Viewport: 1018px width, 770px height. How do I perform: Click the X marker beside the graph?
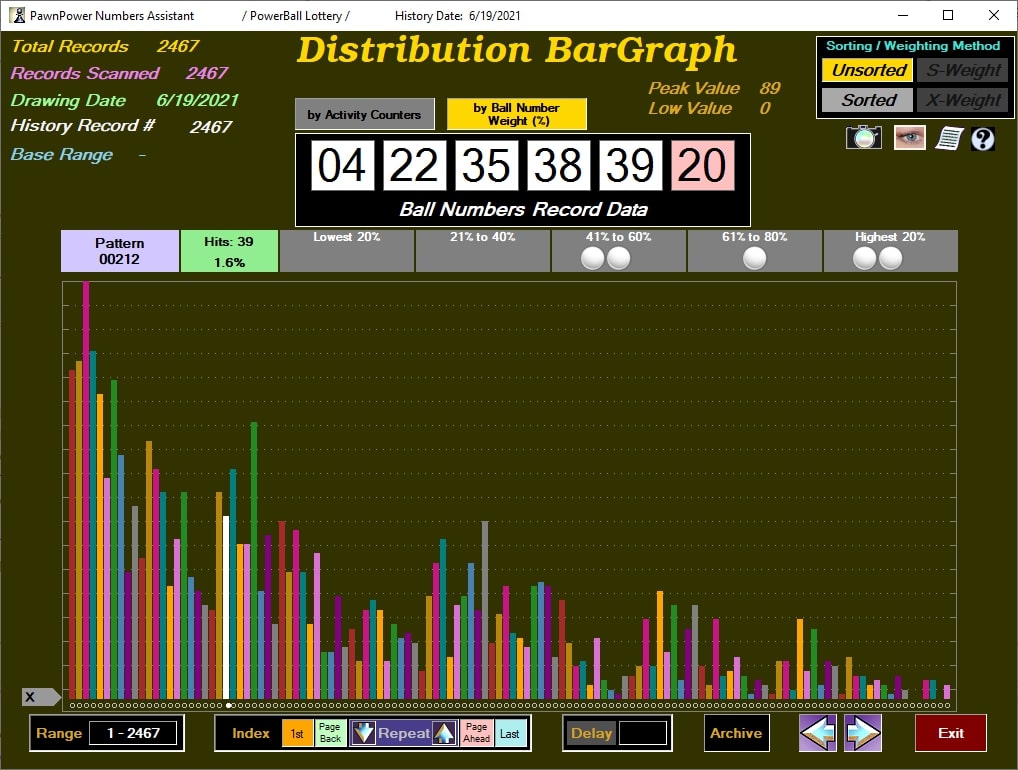(x=31, y=697)
